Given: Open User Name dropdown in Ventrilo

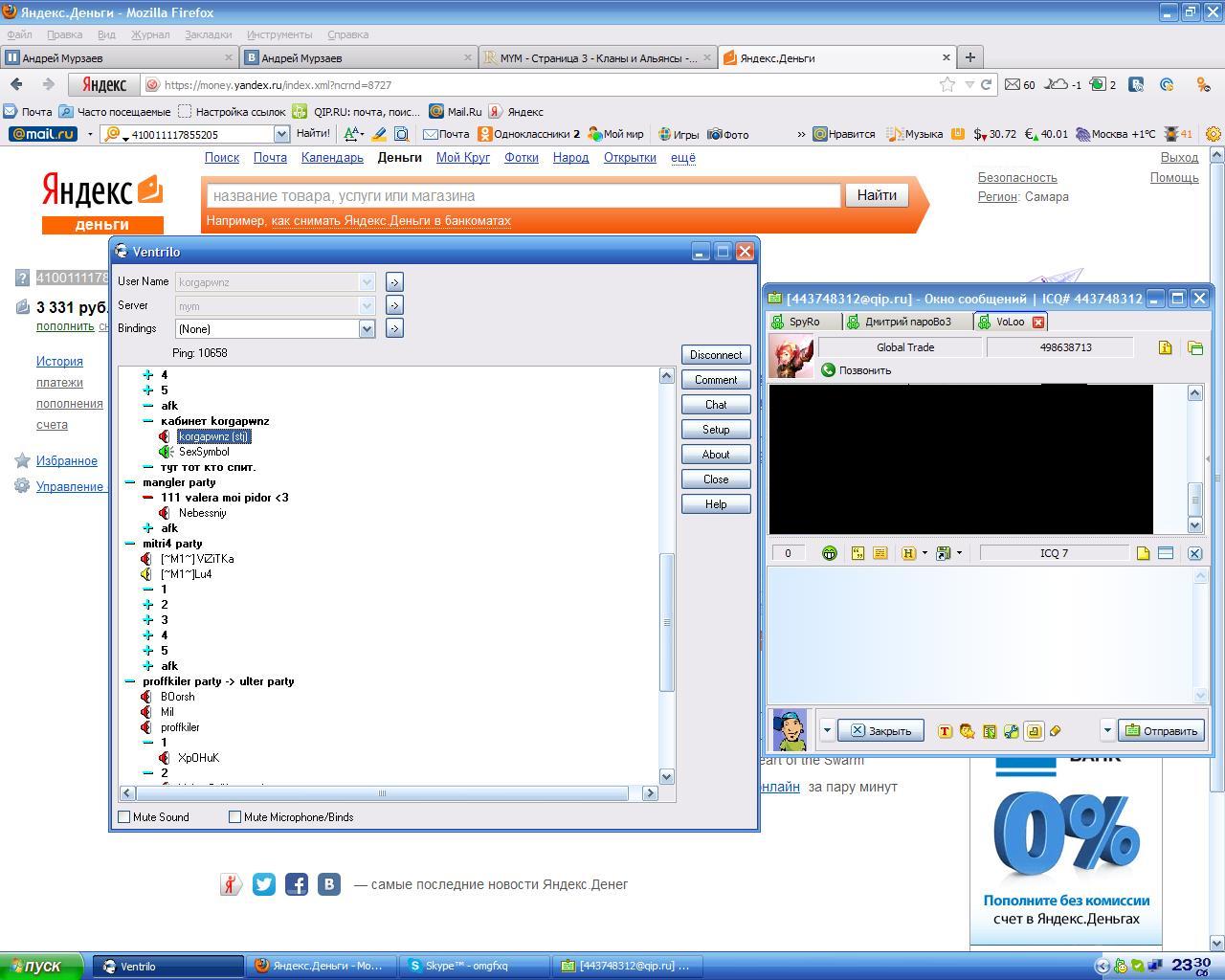Looking at the screenshot, I should [x=366, y=282].
